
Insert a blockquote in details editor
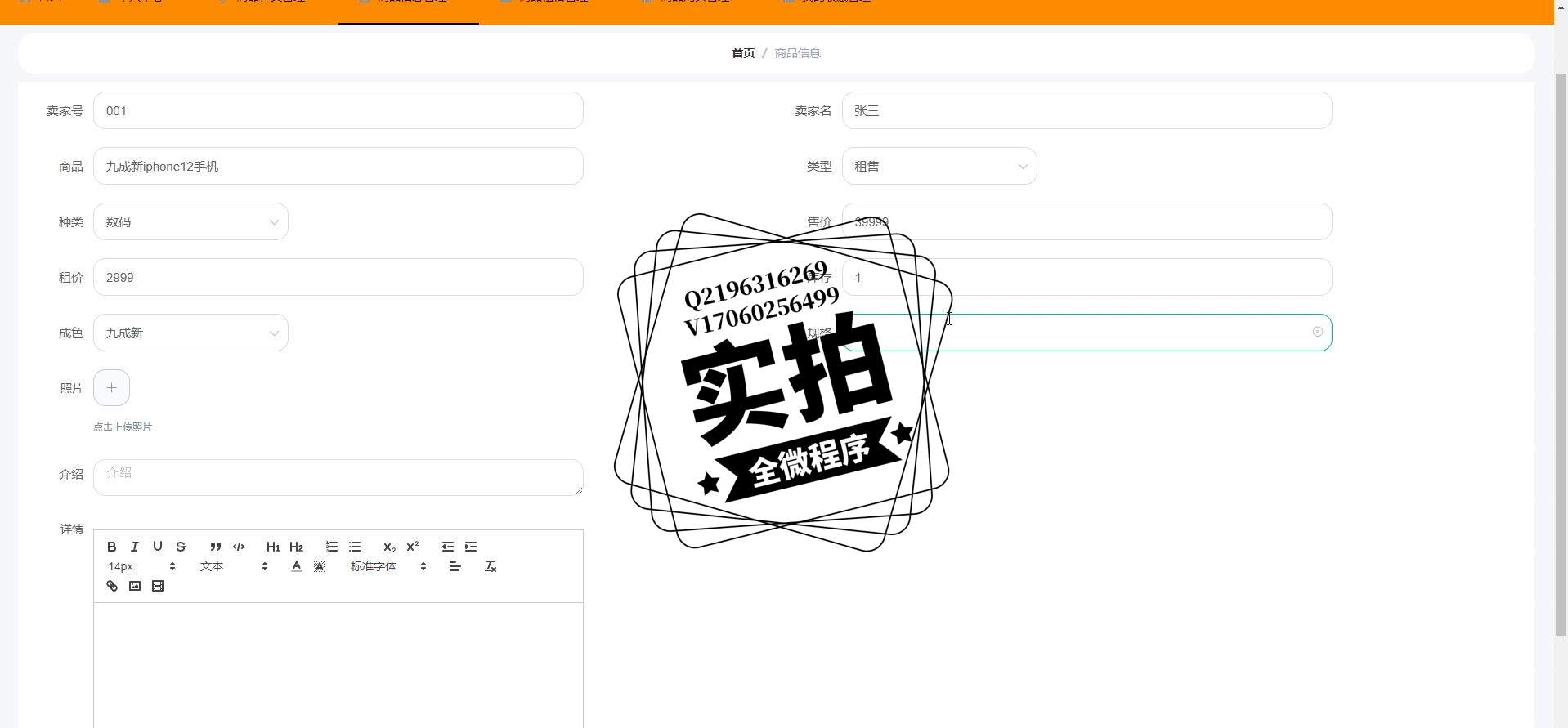(x=216, y=547)
